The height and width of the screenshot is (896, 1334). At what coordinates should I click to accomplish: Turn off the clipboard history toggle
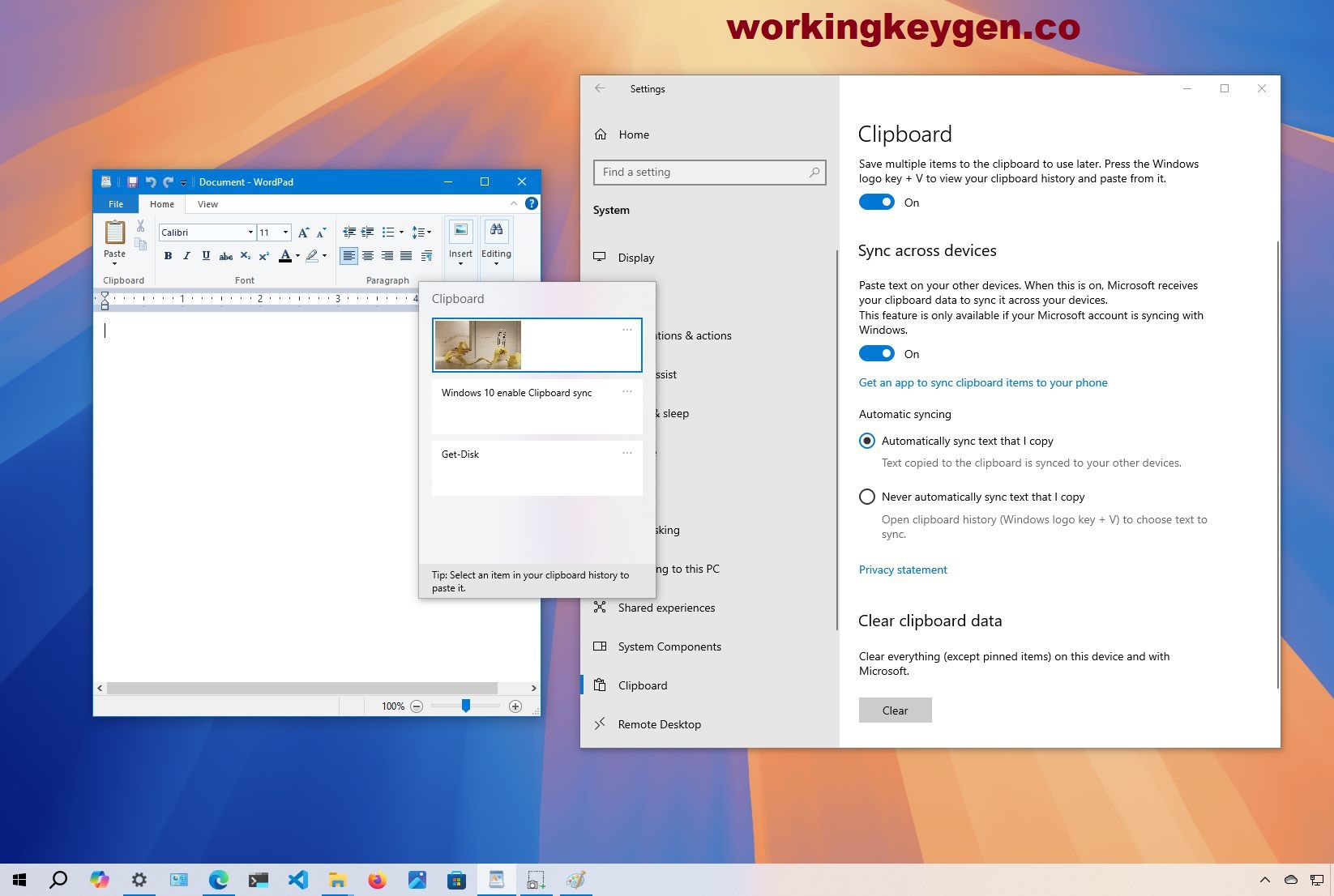(877, 202)
